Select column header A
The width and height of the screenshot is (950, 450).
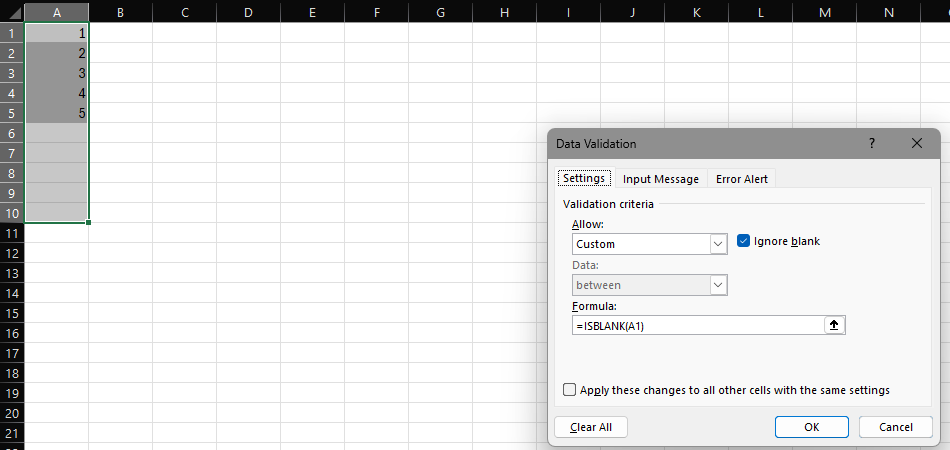point(56,12)
